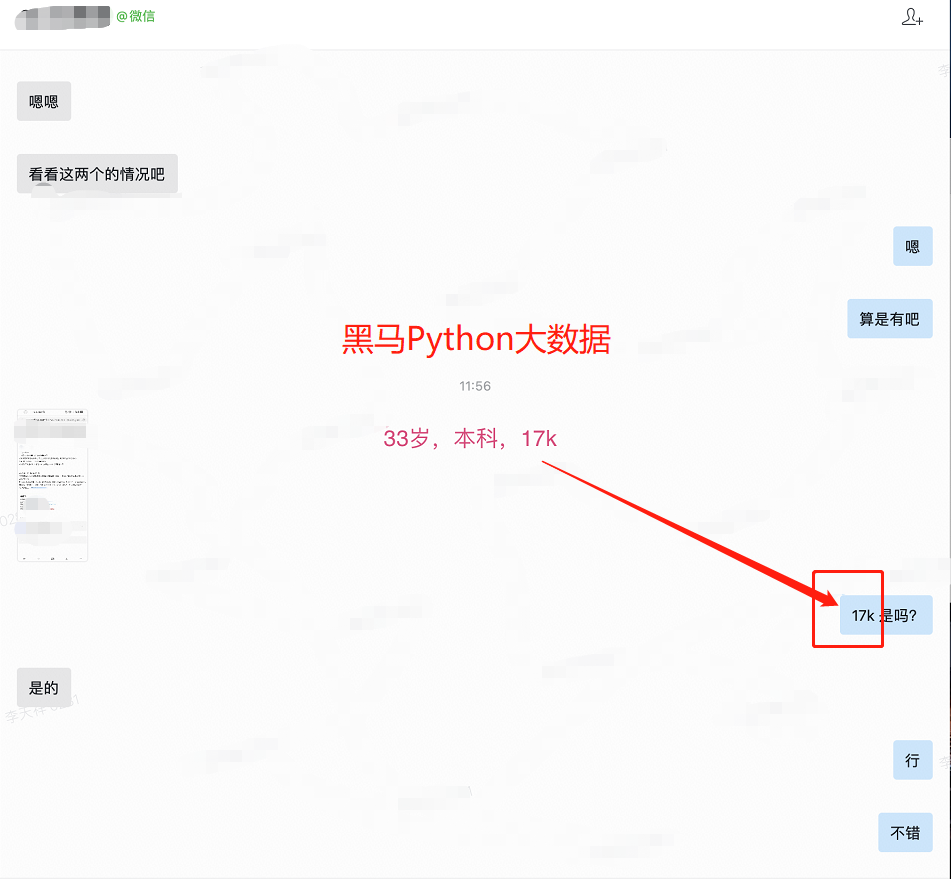The image size is (951, 879).
Task: Click the '嗯' sent message bubble
Action: [x=912, y=246]
